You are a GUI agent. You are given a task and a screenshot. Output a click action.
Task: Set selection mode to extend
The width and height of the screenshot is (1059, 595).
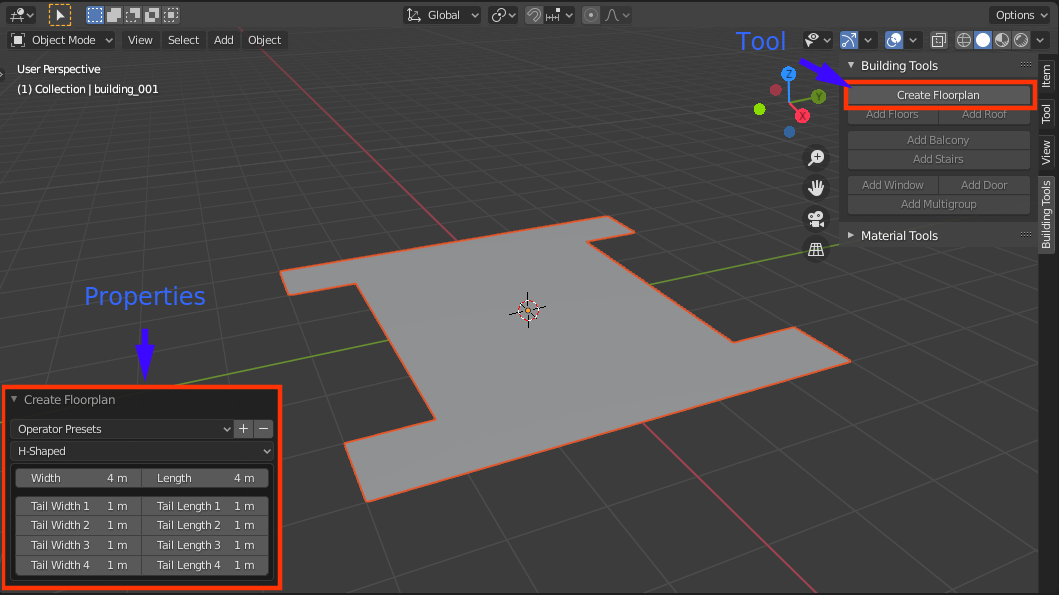point(114,15)
